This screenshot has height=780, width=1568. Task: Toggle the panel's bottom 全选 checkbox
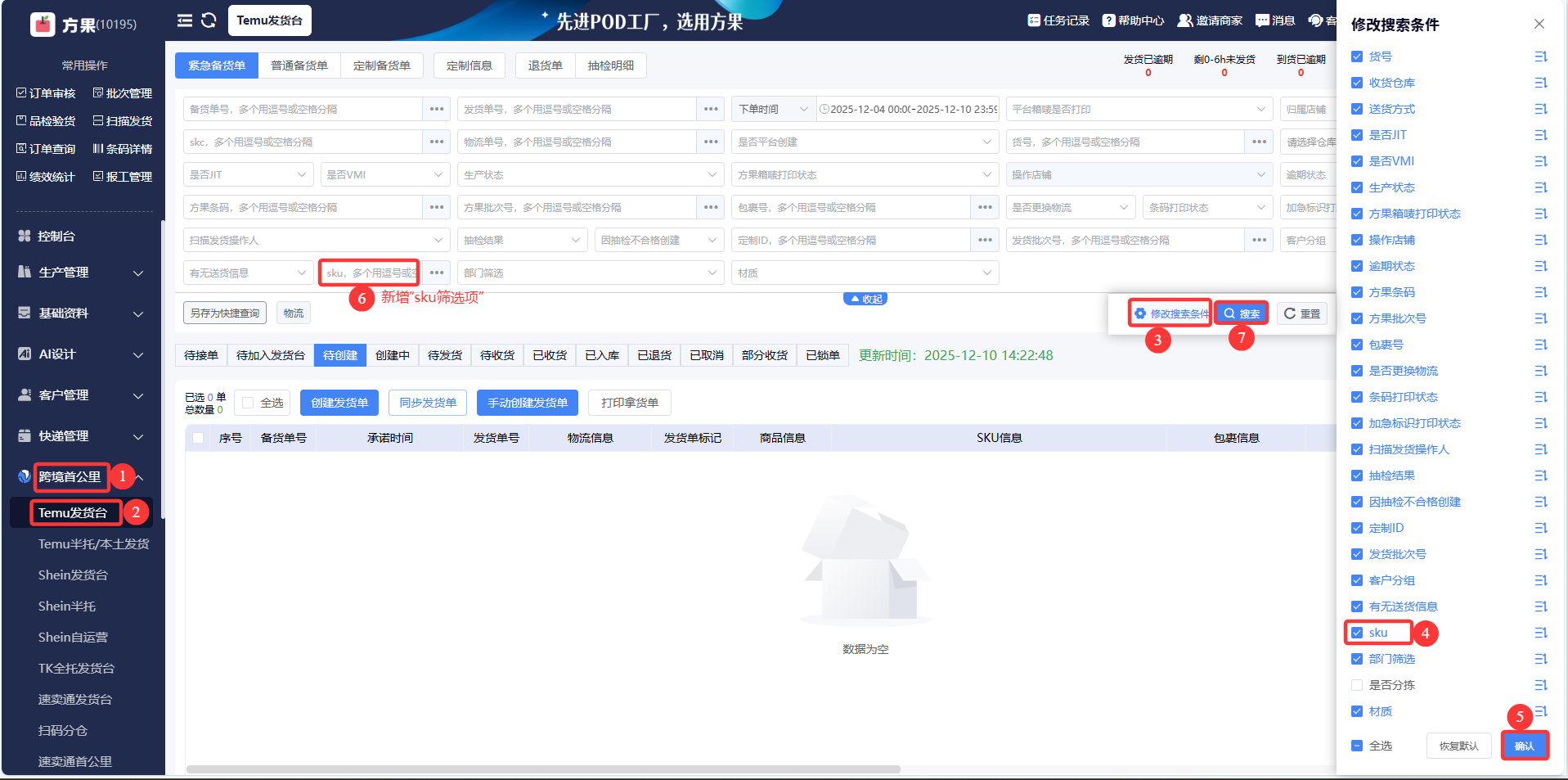pyautogui.click(x=1357, y=746)
